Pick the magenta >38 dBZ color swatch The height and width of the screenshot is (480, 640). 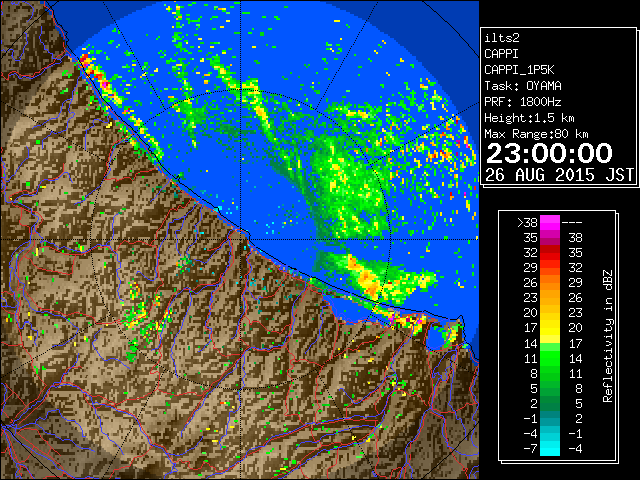pyautogui.click(x=550, y=223)
